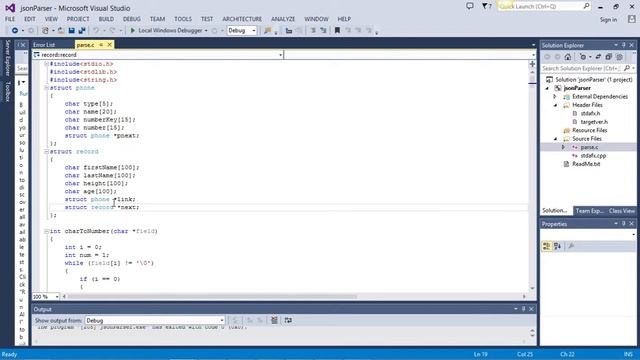Click the Find in Files toolbar icon
The width and height of the screenshot is (640, 360).
coord(267,31)
